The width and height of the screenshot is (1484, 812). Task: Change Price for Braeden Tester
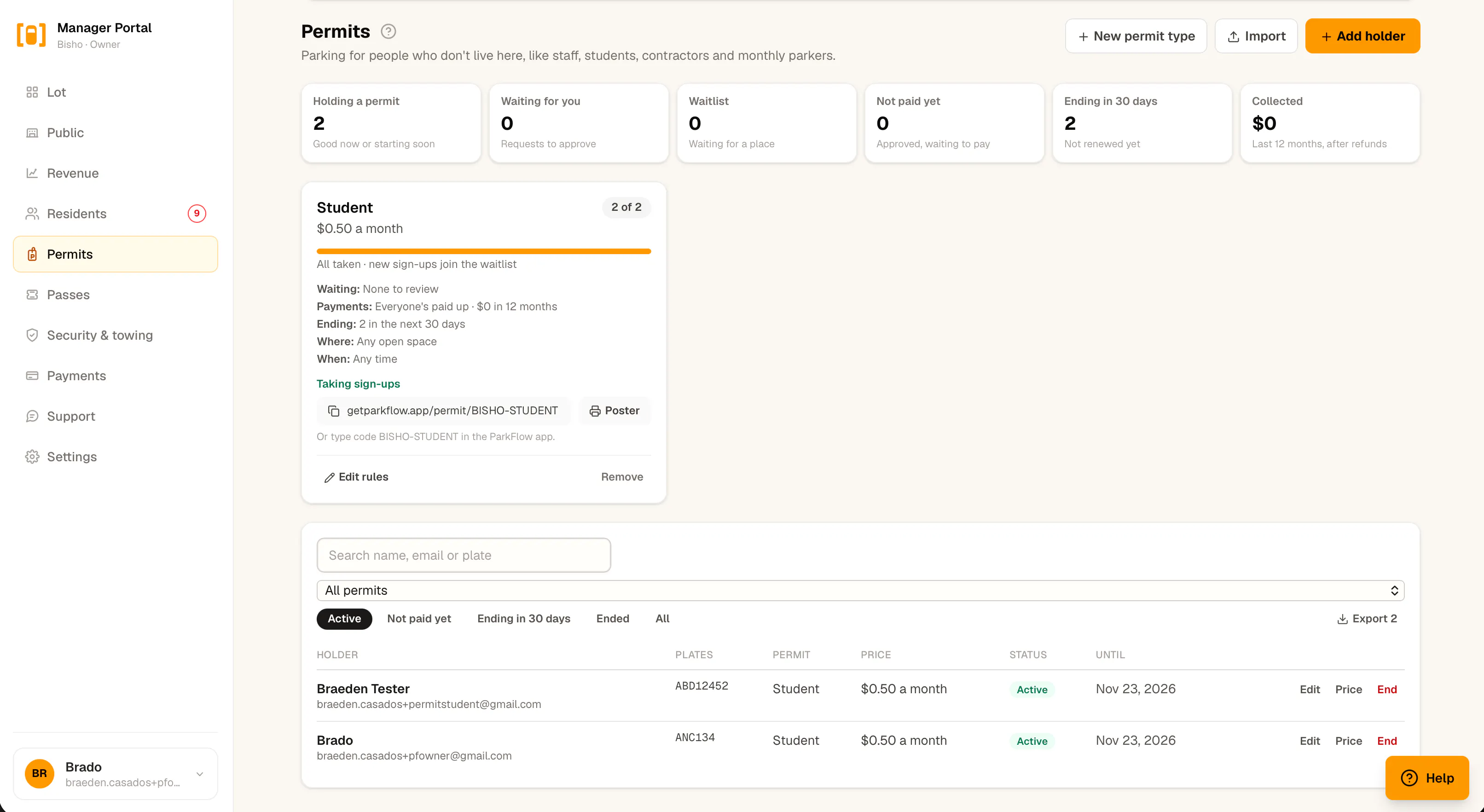point(1348,689)
